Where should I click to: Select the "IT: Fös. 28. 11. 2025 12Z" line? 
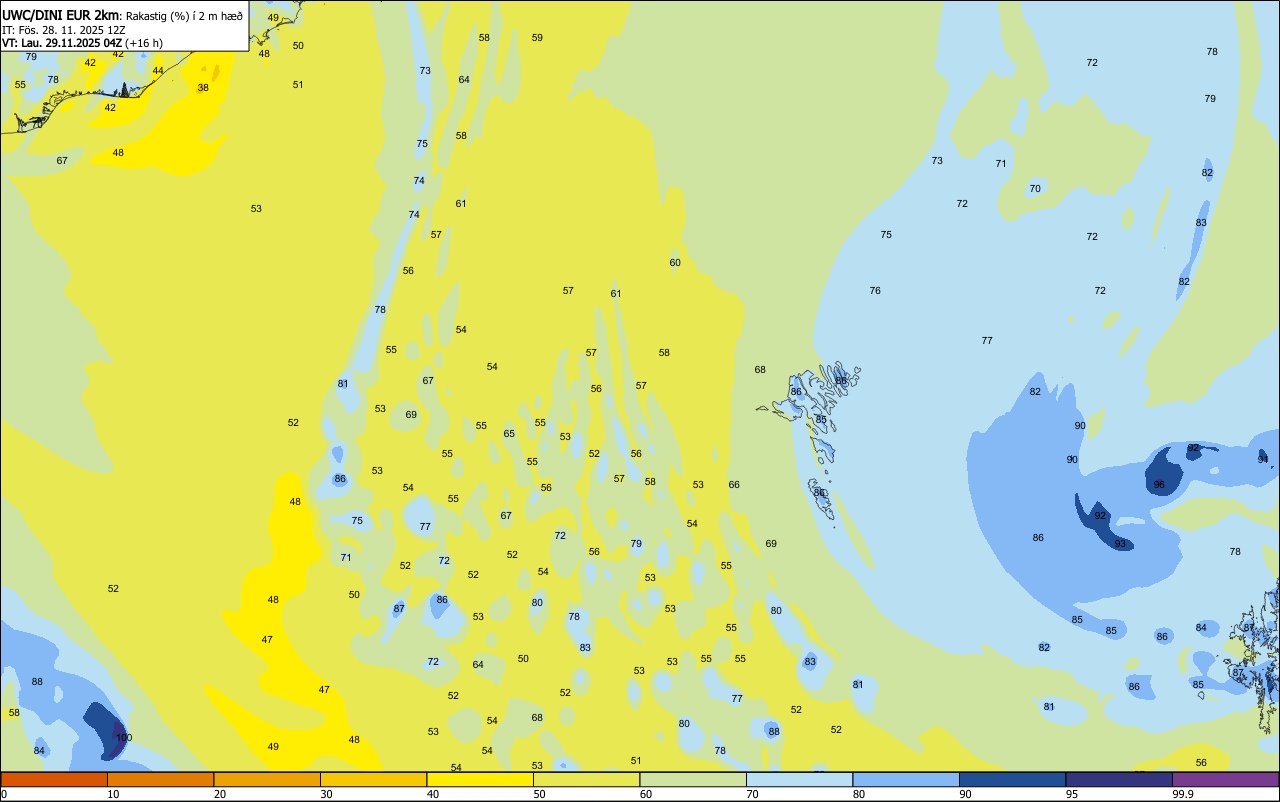point(64,29)
